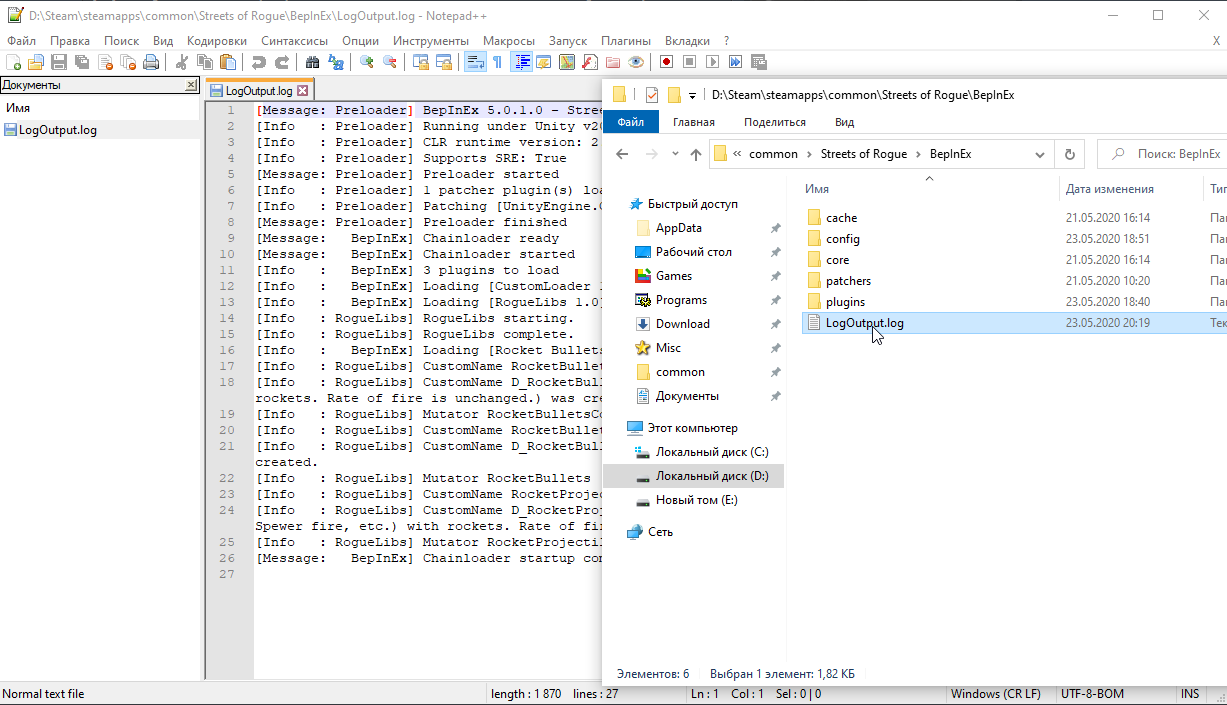Open the Синтаксисы menu
Screen dimensions: 1227x705
tap(295, 41)
